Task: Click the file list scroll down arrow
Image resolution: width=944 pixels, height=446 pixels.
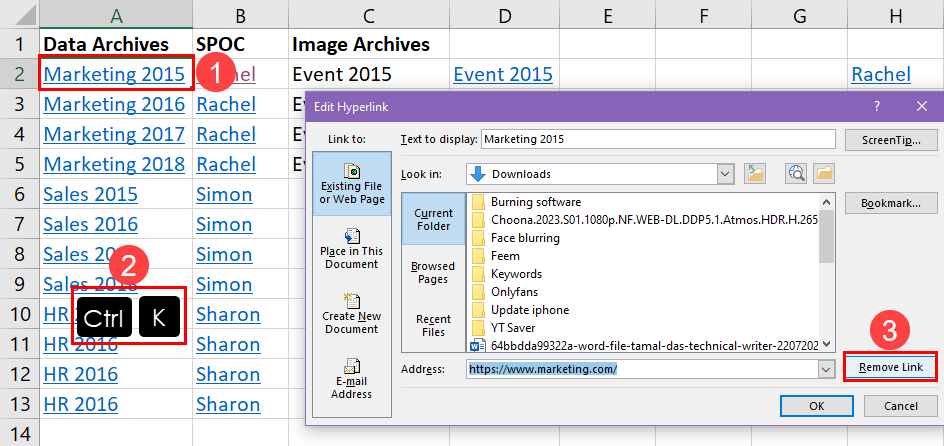Action: 827,344
